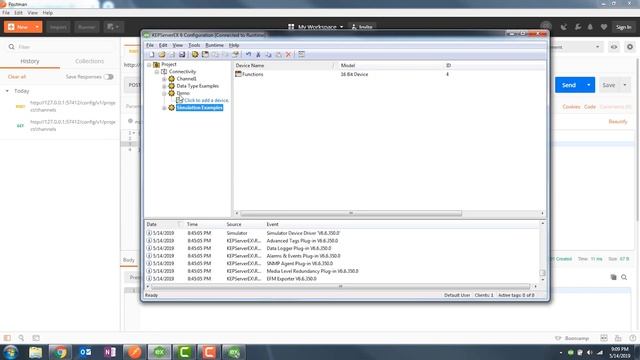
Task: Click Copy icon in KEPServerEX toolbar
Action: 268,55
